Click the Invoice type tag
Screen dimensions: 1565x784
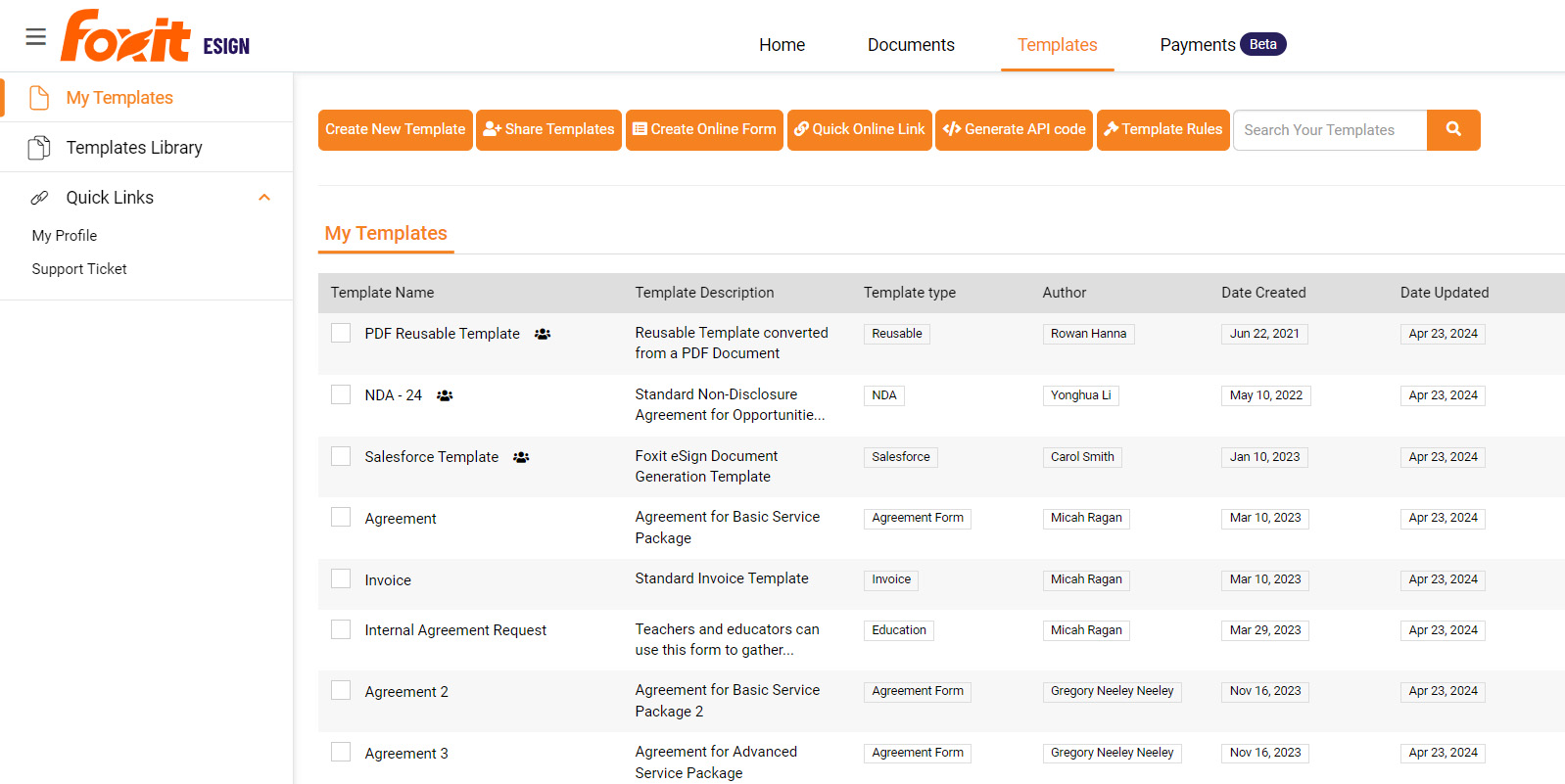(891, 579)
